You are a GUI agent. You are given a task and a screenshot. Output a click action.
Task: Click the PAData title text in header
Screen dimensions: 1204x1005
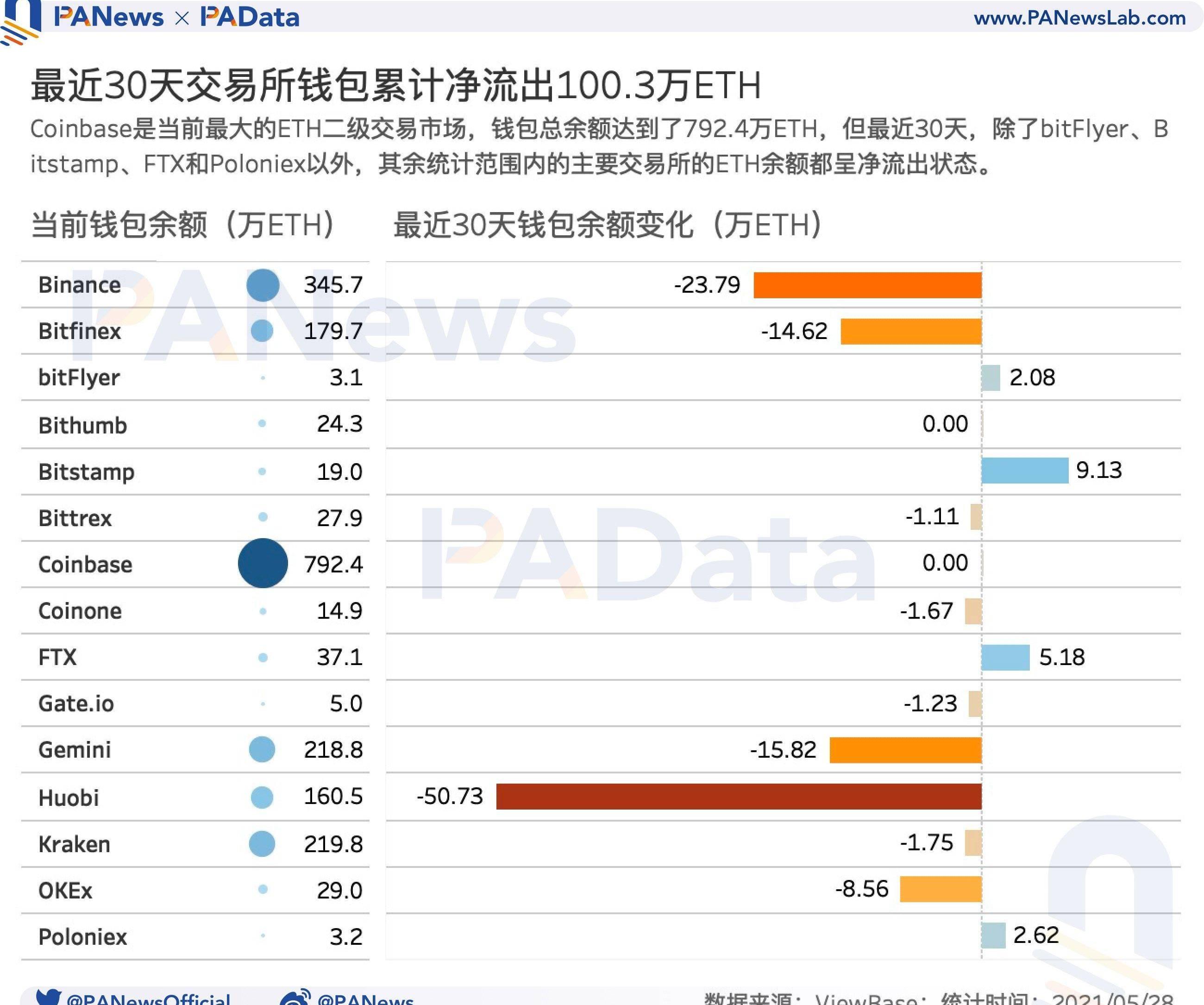[x=250, y=17]
